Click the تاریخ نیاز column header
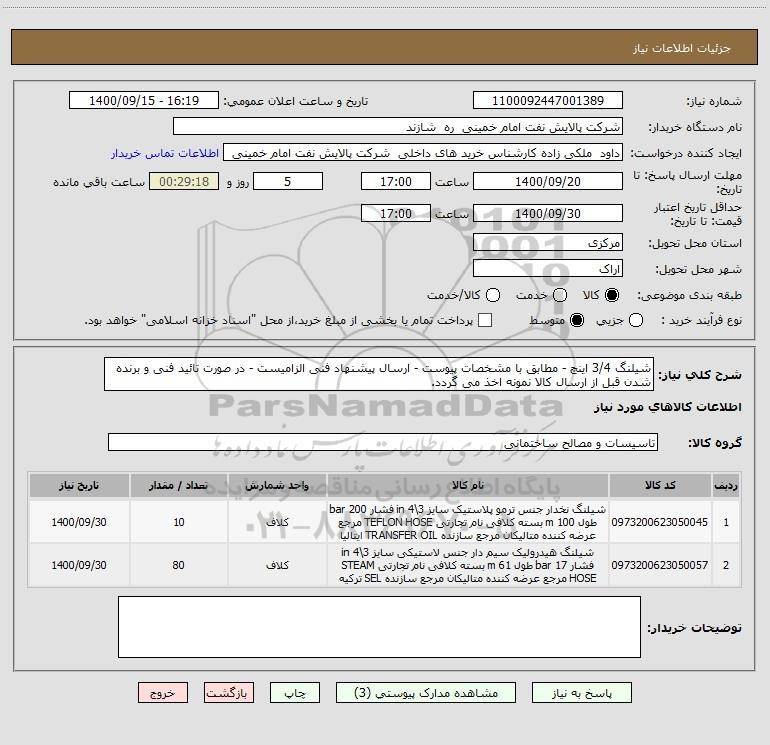 pyautogui.click(x=79, y=485)
